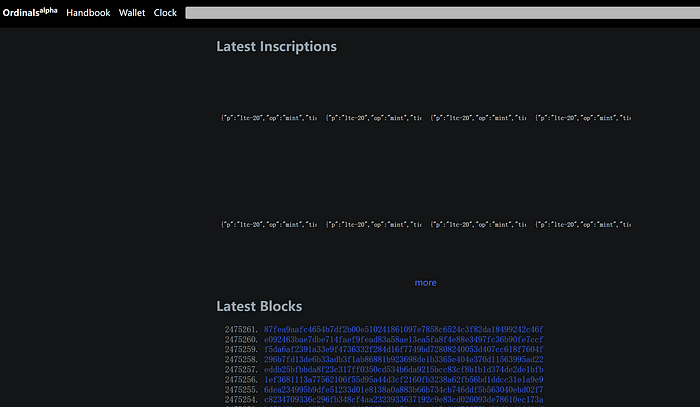Open block hash starting with 6dea234995
The image size is (700, 407).
click(404, 390)
